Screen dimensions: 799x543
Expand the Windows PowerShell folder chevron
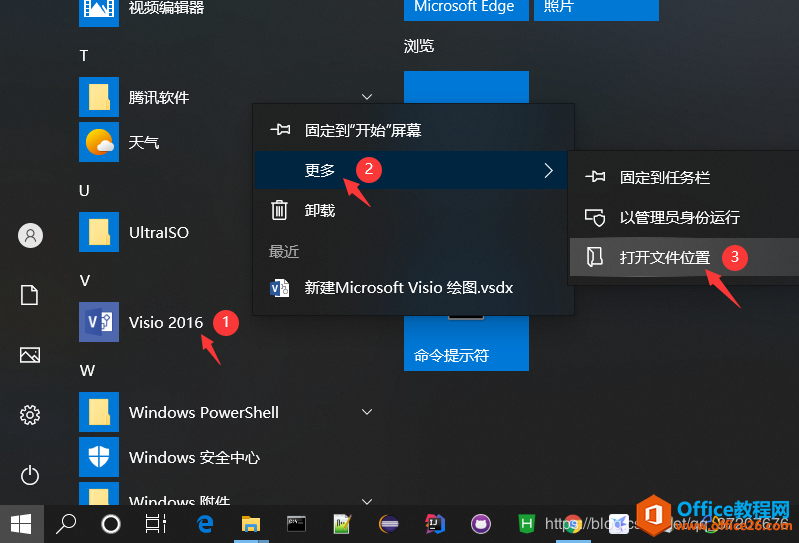click(x=367, y=412)
